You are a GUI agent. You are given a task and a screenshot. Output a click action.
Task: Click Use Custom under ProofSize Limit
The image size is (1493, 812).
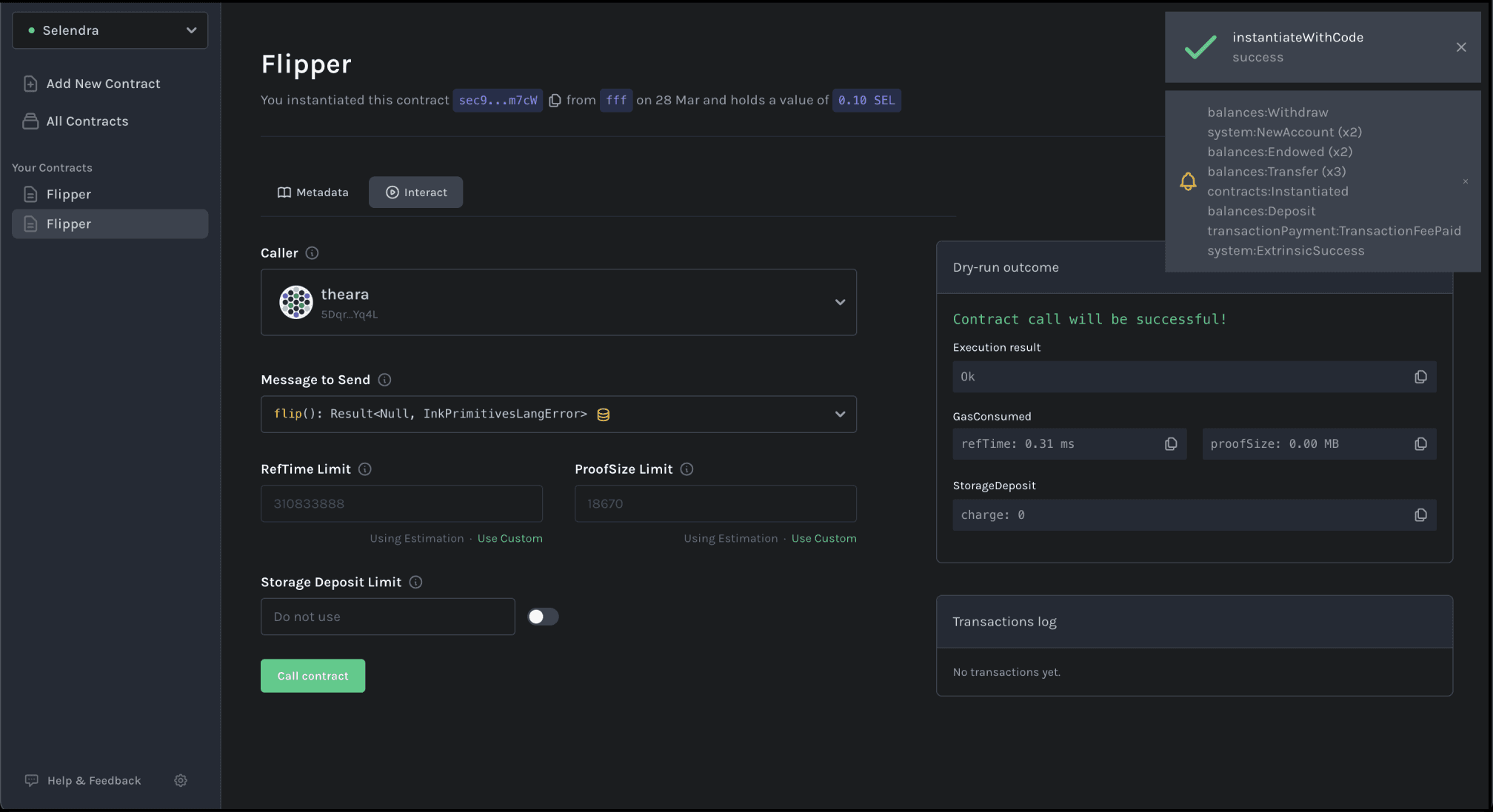[x=824, y=539]
